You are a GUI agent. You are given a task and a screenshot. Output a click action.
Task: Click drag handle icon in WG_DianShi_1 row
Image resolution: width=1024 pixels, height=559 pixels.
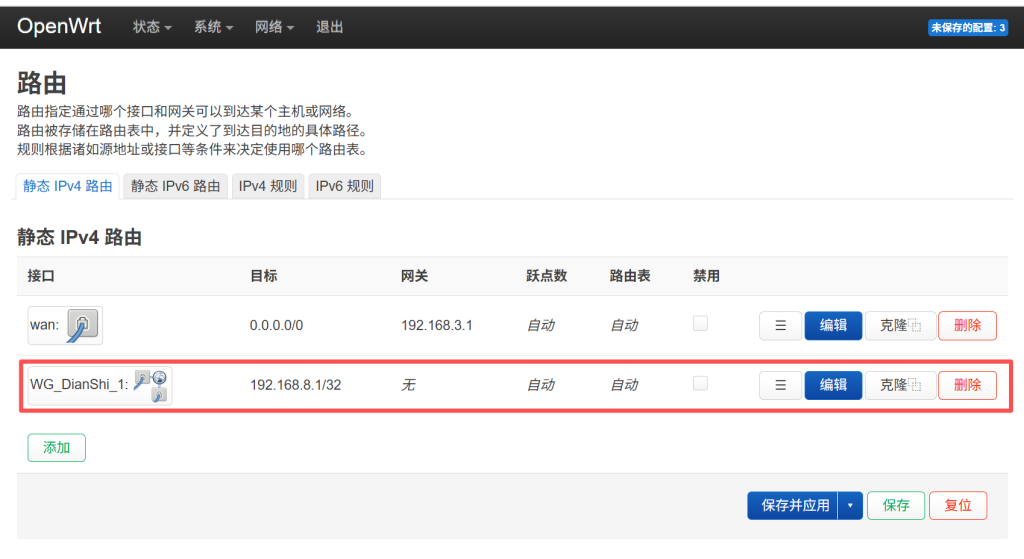coord(780,385)
